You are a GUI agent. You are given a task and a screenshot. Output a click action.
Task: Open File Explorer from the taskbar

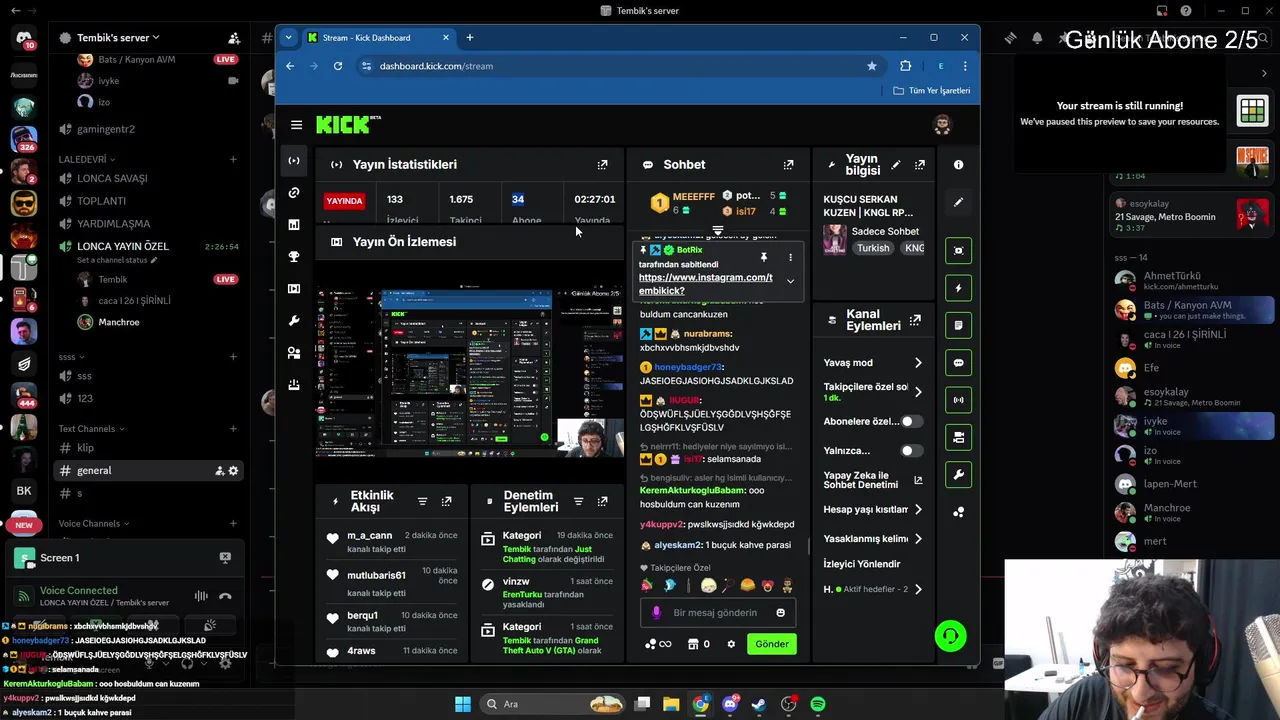tap(671, 704)
